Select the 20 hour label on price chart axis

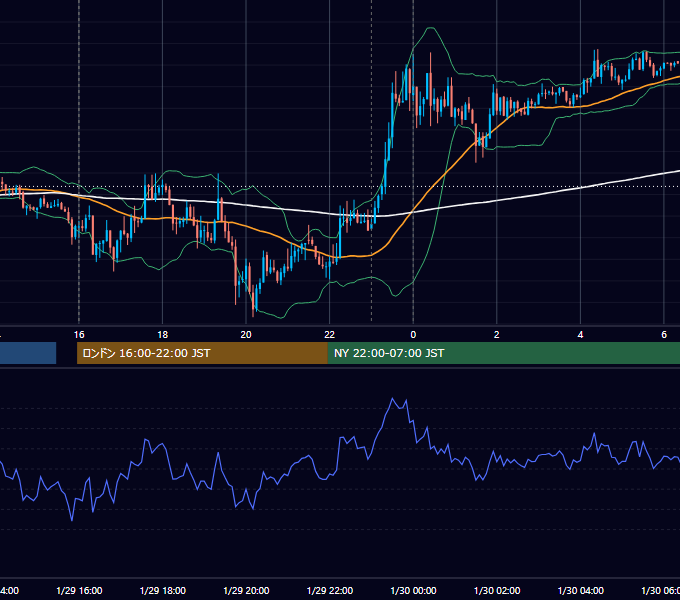246,335
